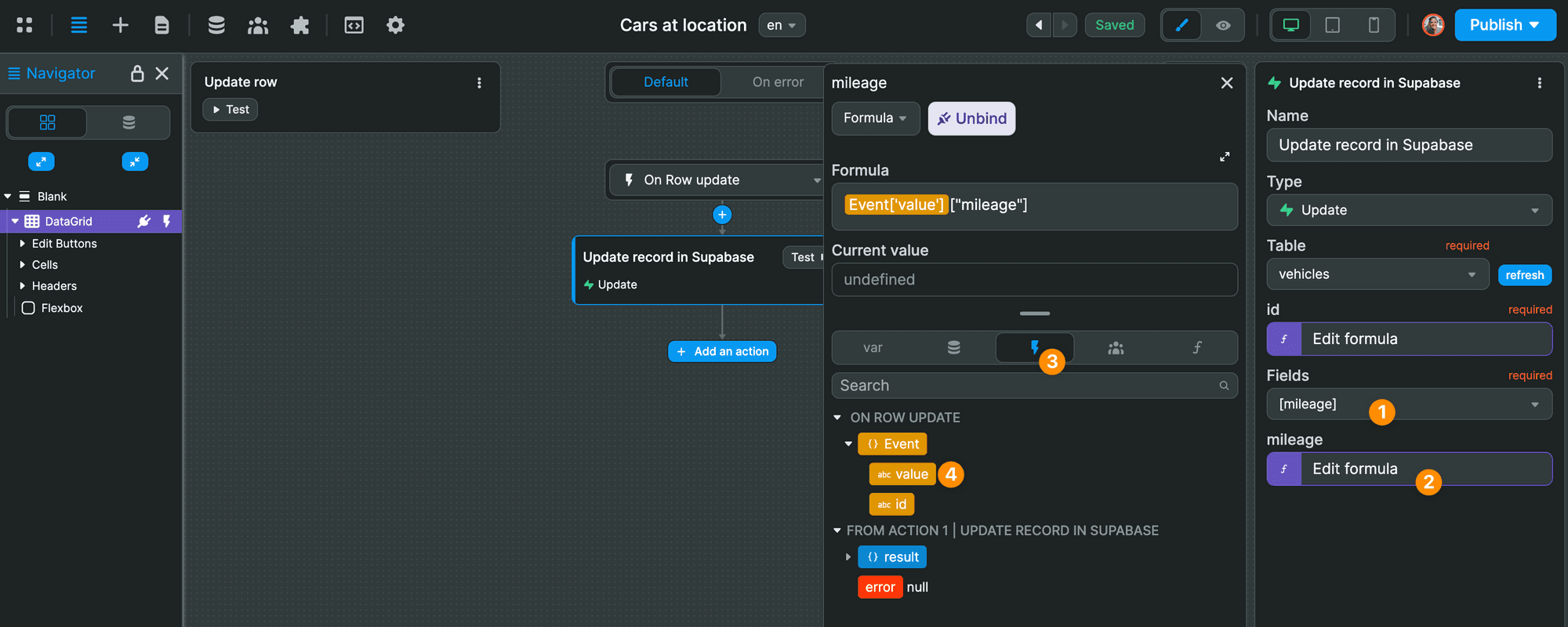Click the plus add elements icon
This screenshot has height=627, width=1568.
pyautogui.click(x=120, y=25)
